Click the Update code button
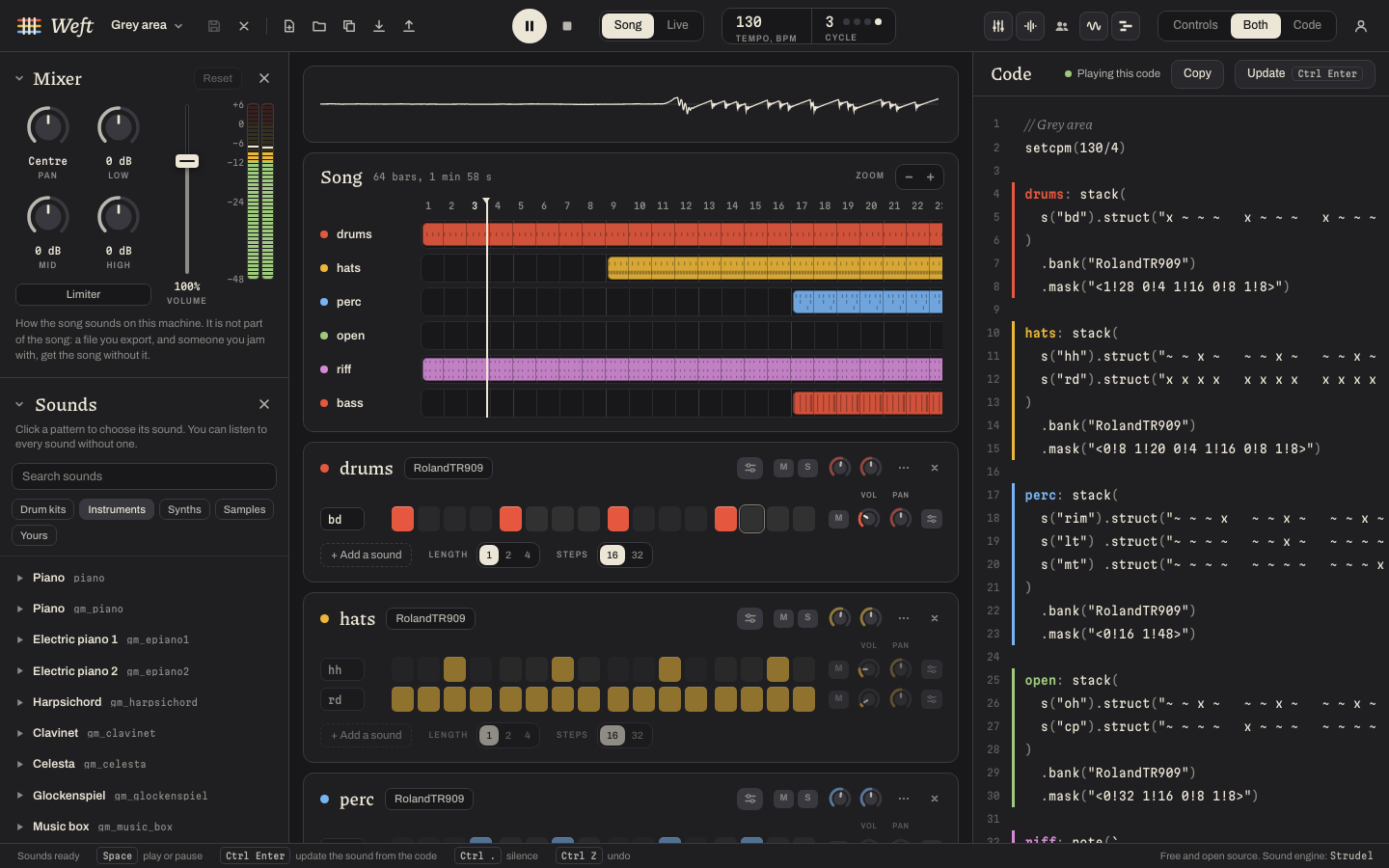Image resolution: width=1389 pixels, height=868 pixels. [x=1305, y=74]
